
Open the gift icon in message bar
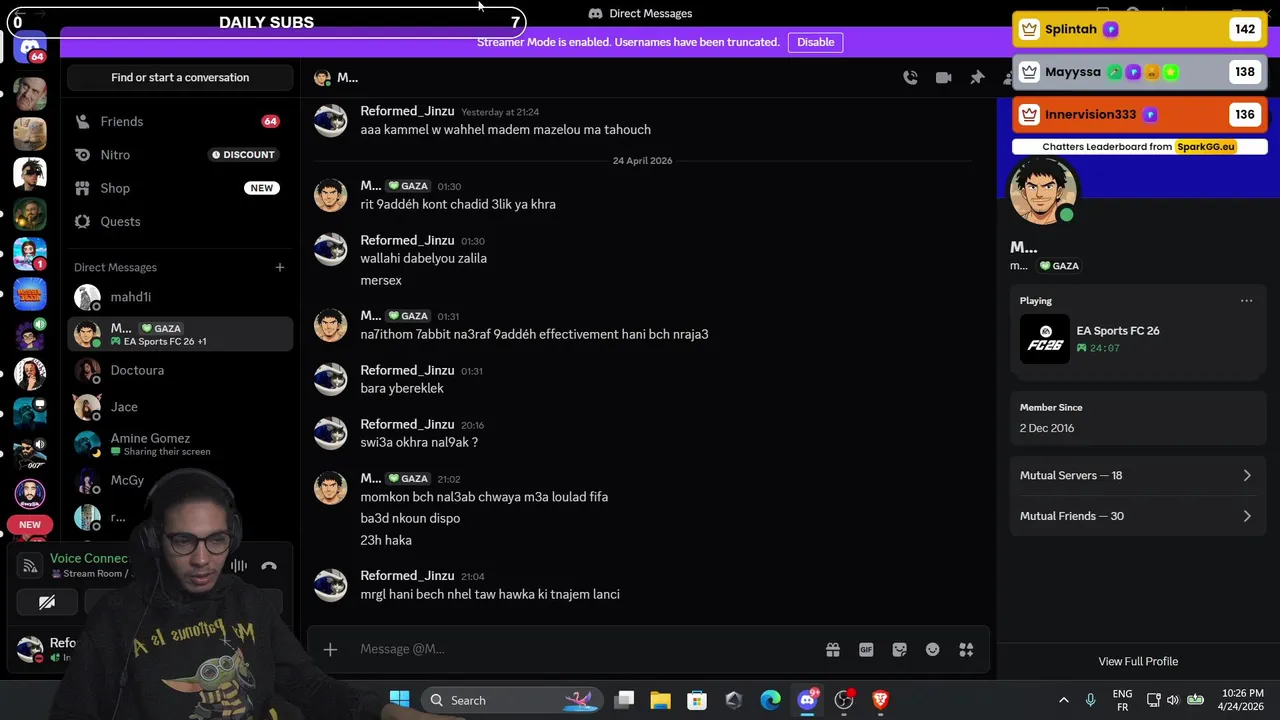point(832,649)
